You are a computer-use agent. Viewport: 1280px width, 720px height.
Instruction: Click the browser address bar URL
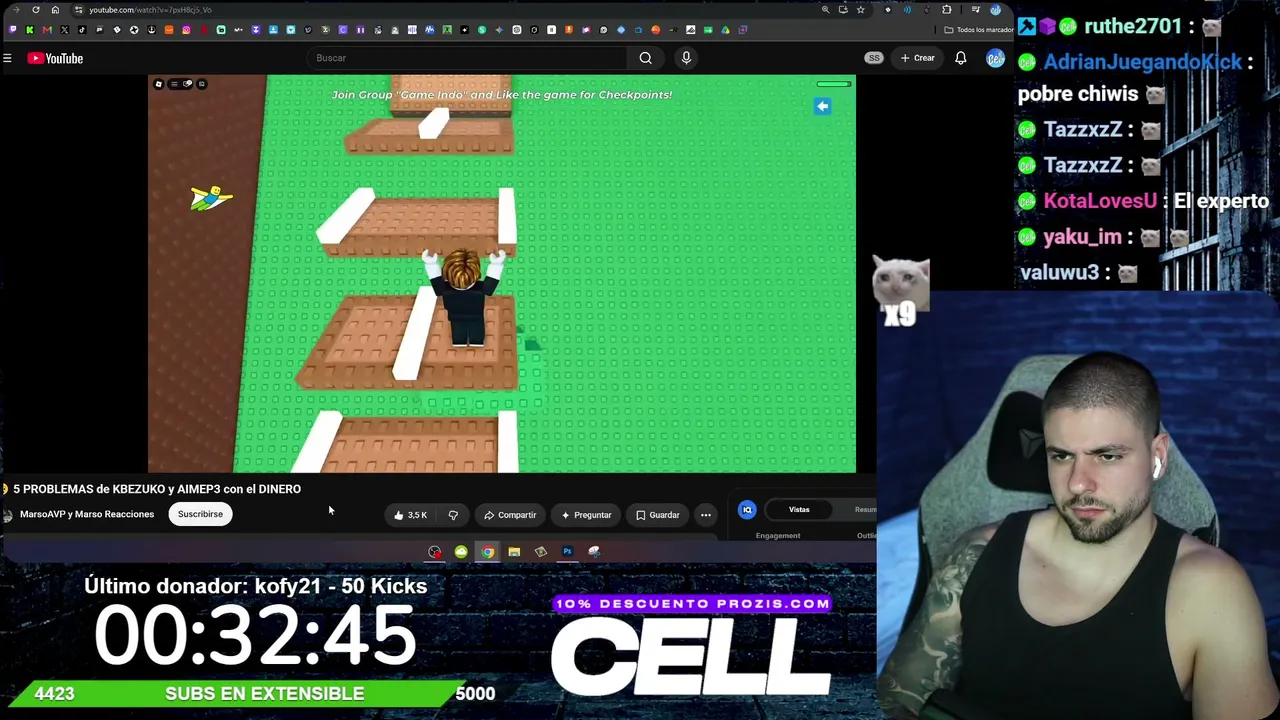pos(150,10)
